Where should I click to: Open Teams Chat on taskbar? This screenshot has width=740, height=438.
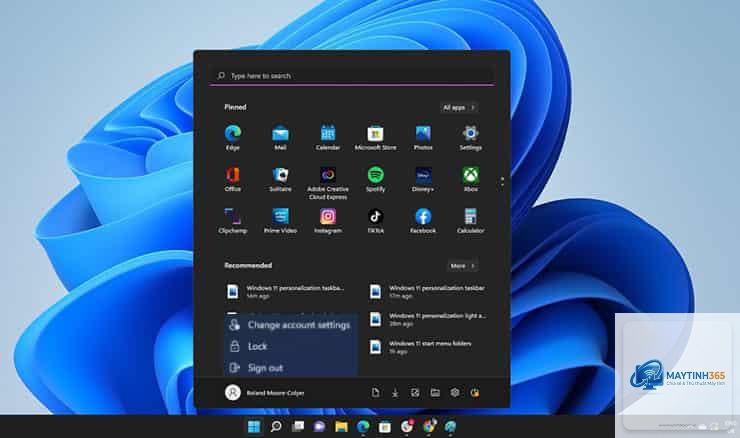pos(320,427)
